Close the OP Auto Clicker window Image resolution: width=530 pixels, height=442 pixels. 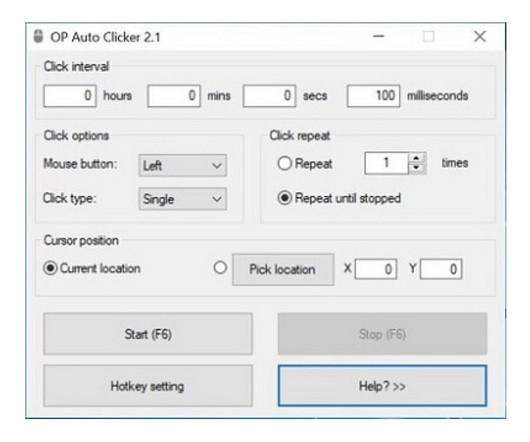pyautogui.click(x=480, y=36)
